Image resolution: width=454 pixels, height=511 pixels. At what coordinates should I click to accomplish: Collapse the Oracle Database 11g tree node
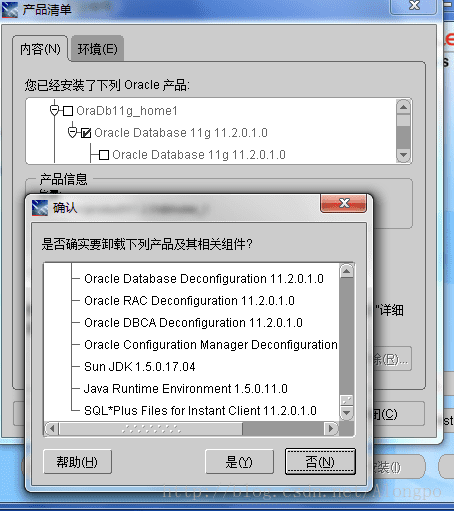click(72, 132)
